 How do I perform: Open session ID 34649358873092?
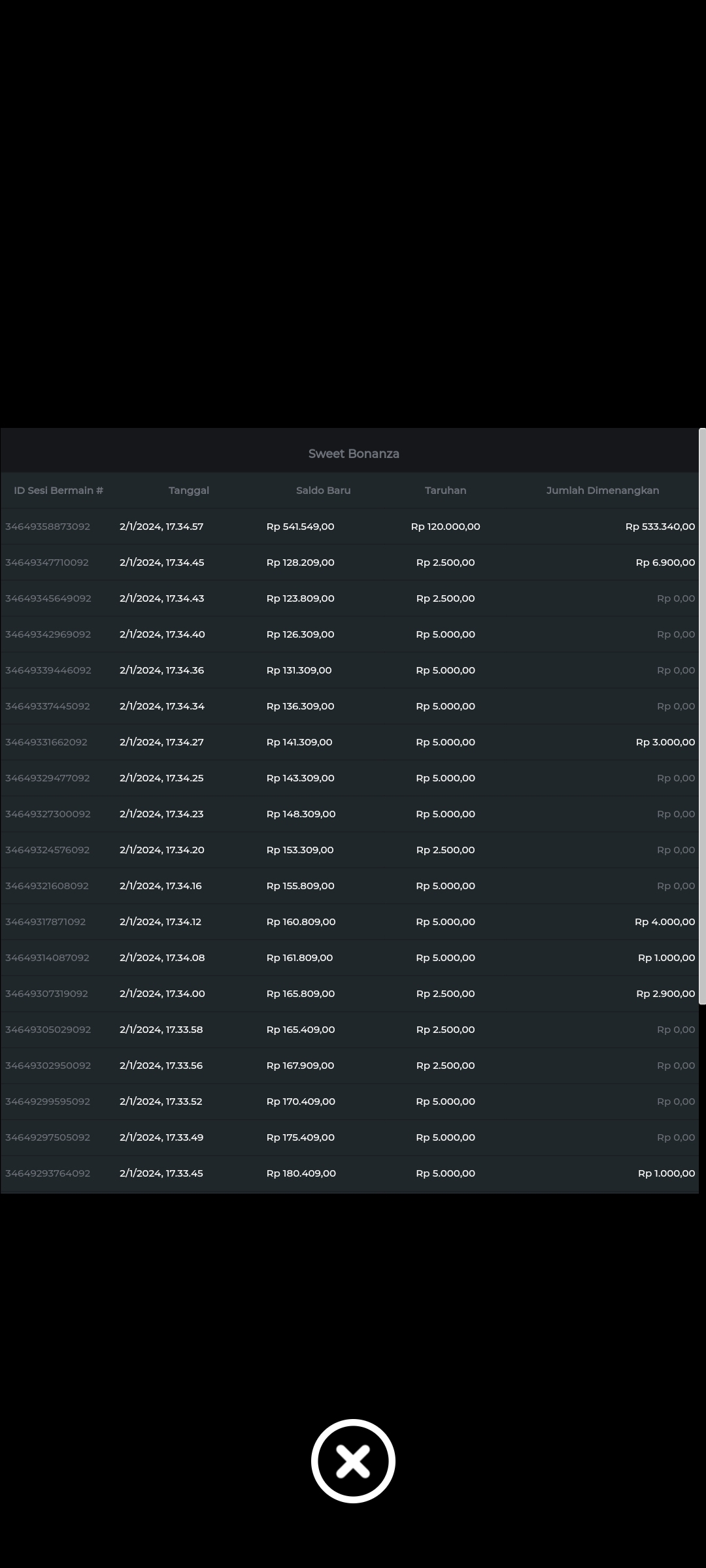[x=48, y=527]
